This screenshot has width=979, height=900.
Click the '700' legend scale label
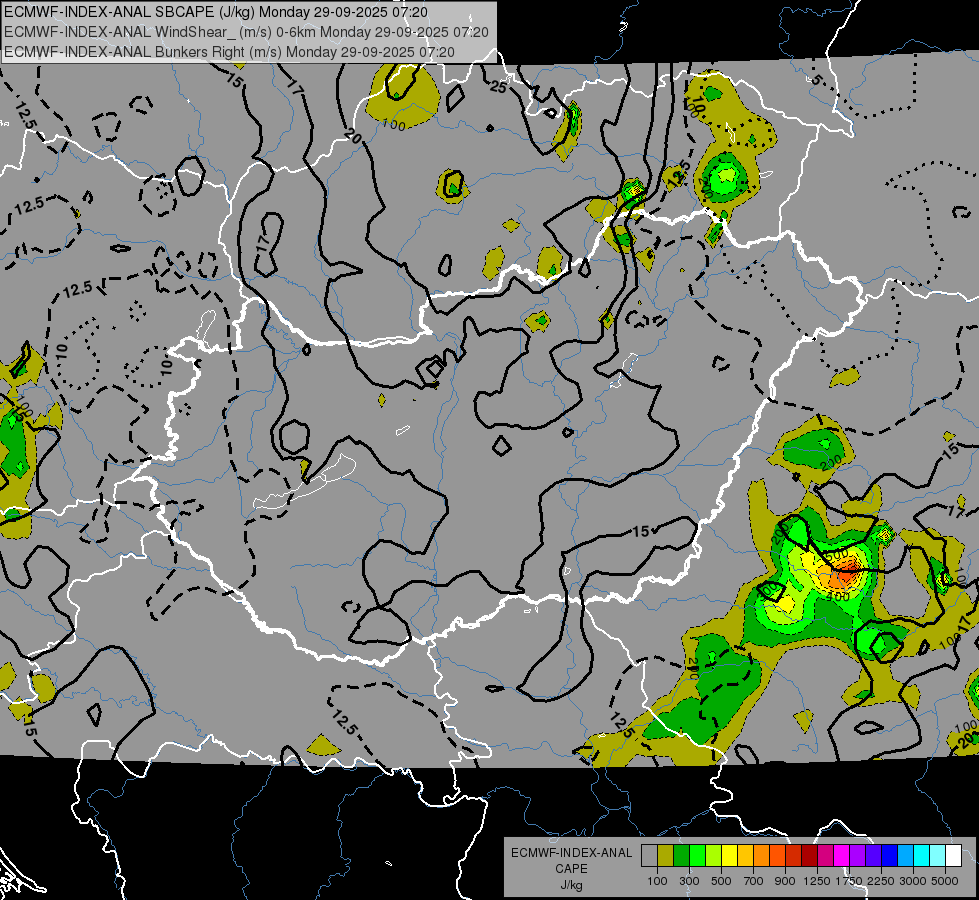click(754, 881)
